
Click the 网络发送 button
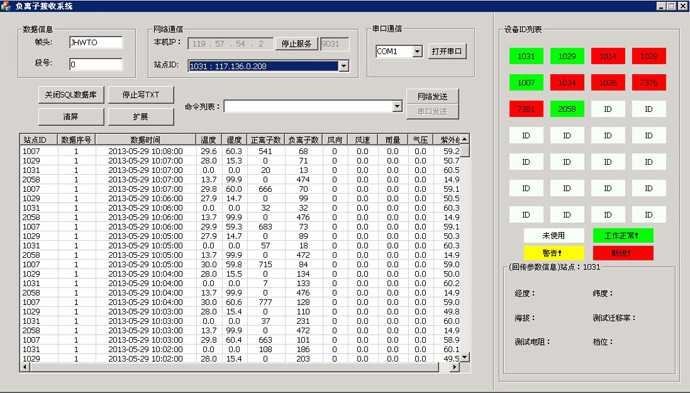coord(432,96)
